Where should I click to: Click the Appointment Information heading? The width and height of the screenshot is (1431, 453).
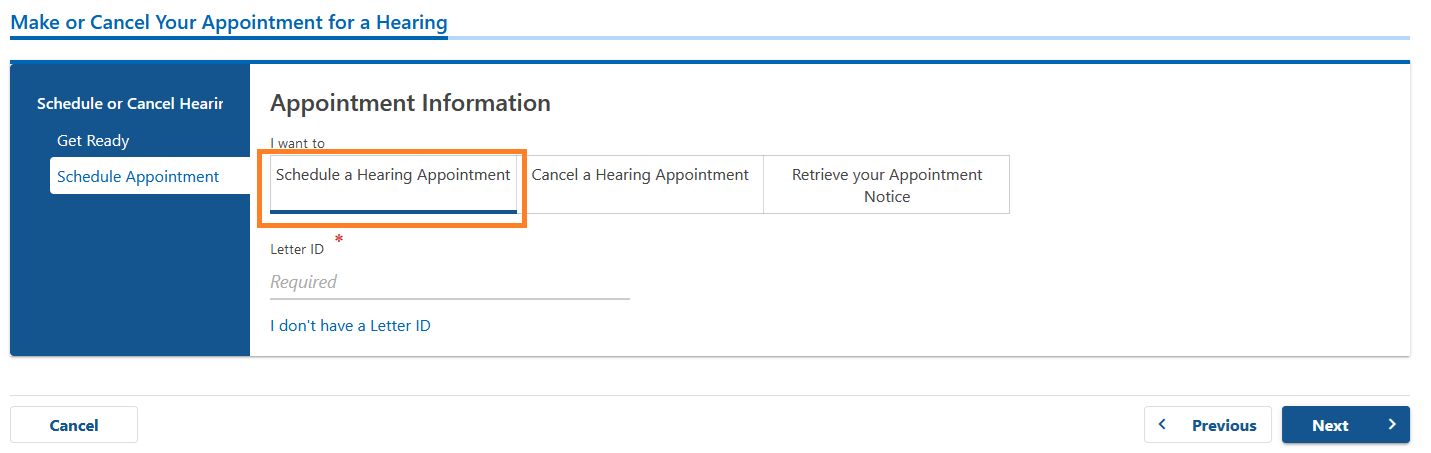point(410,103)
